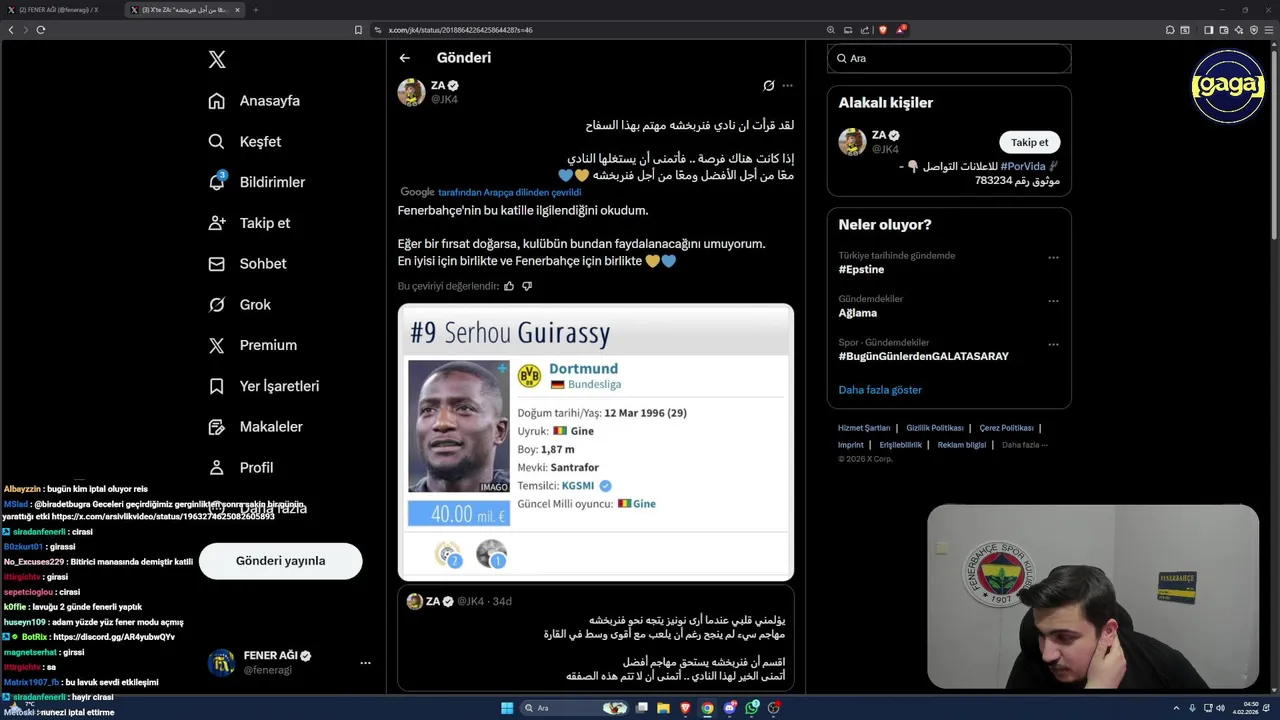Rate the translation with thumbs up
Viewport: 1280px width, 720px height.
(x=509, y=286)
